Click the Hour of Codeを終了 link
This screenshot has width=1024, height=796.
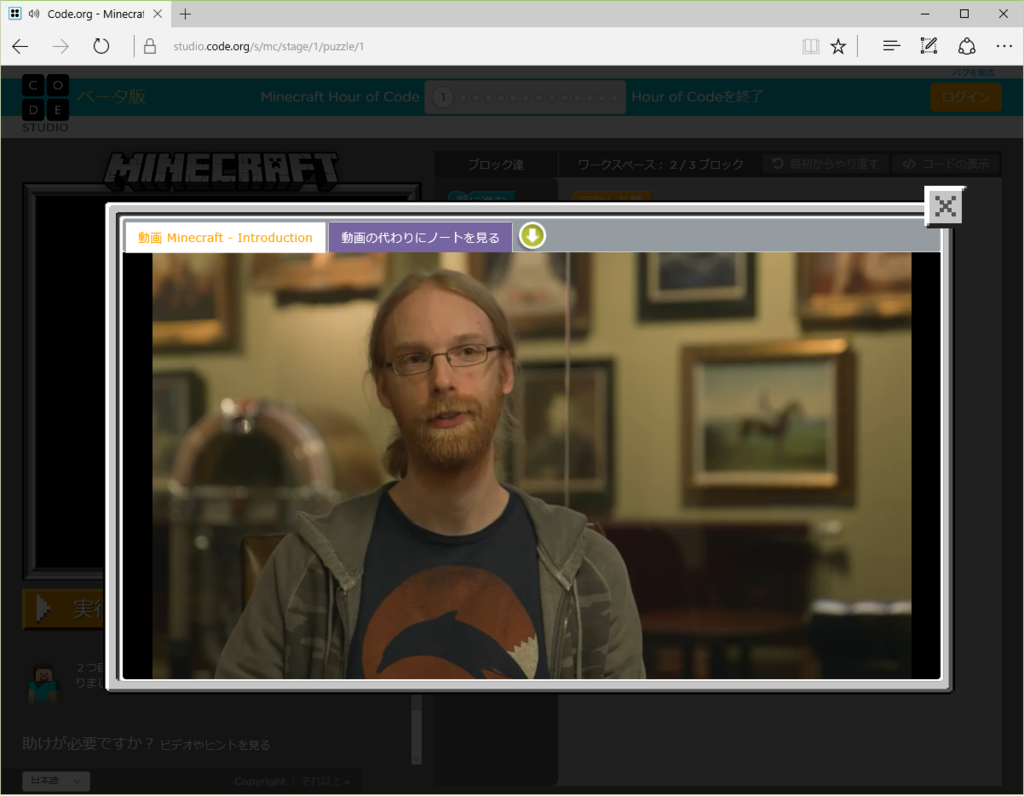point(696,97)
